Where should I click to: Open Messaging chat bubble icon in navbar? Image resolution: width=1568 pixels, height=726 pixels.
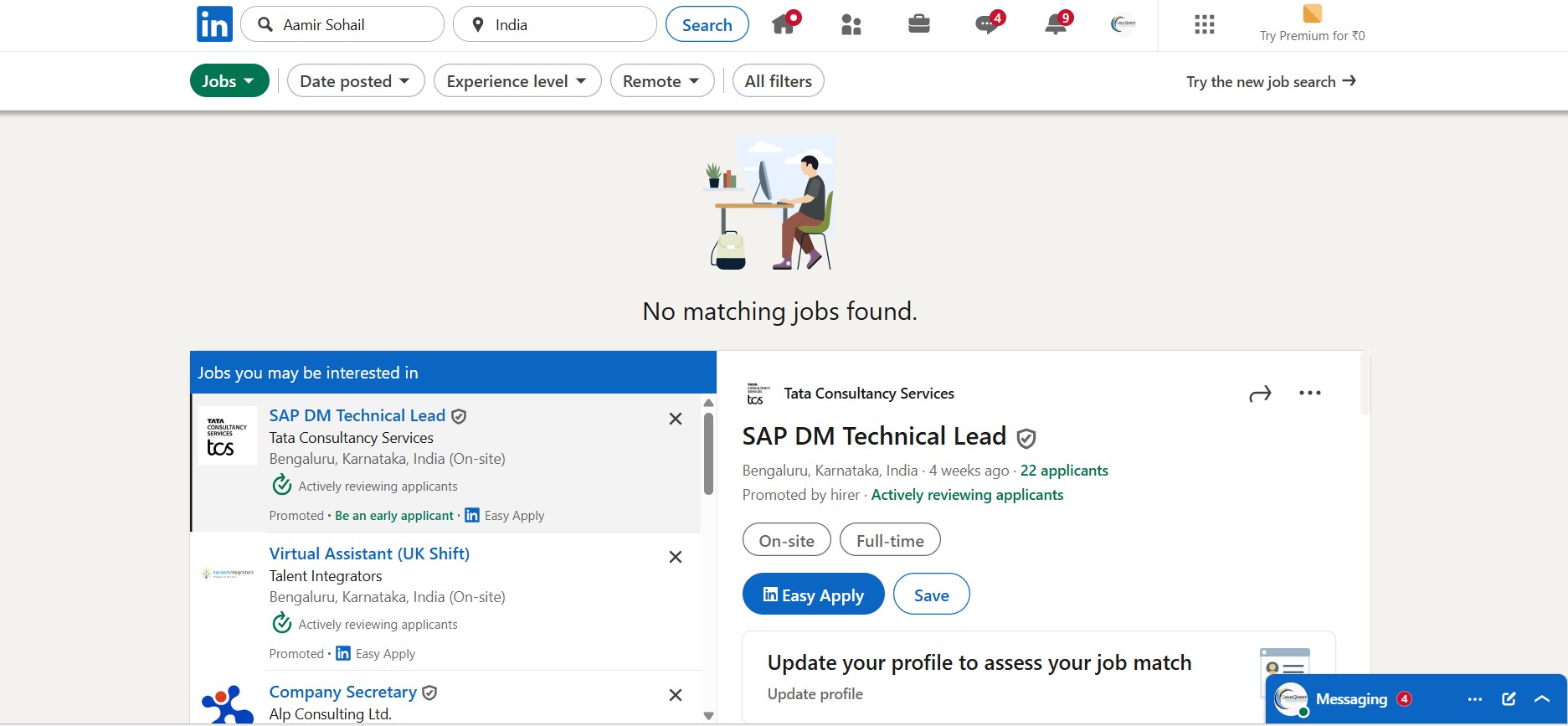(986, 24)
